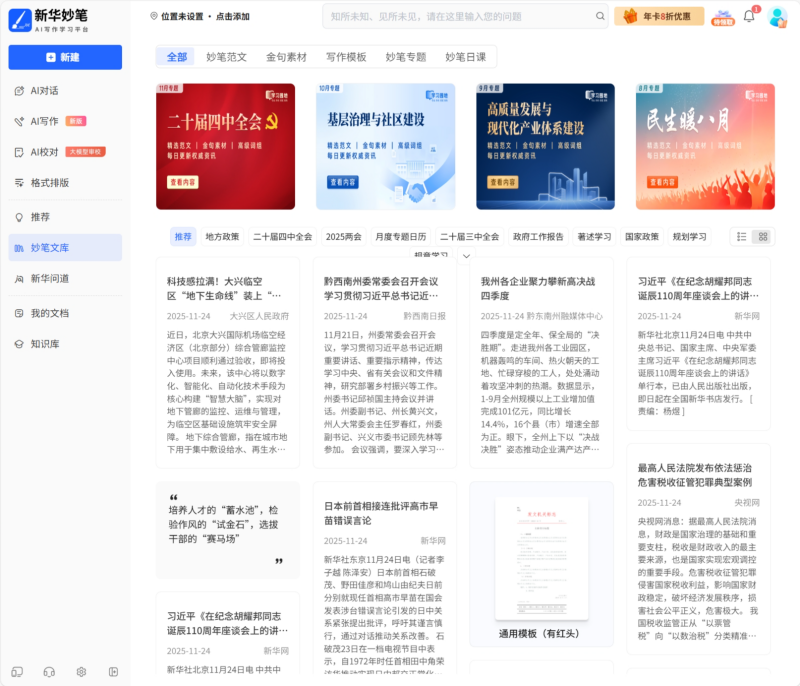Click the notification bell icon
Image resolution: width=800 pixels, height=686 pixels.
749,16
